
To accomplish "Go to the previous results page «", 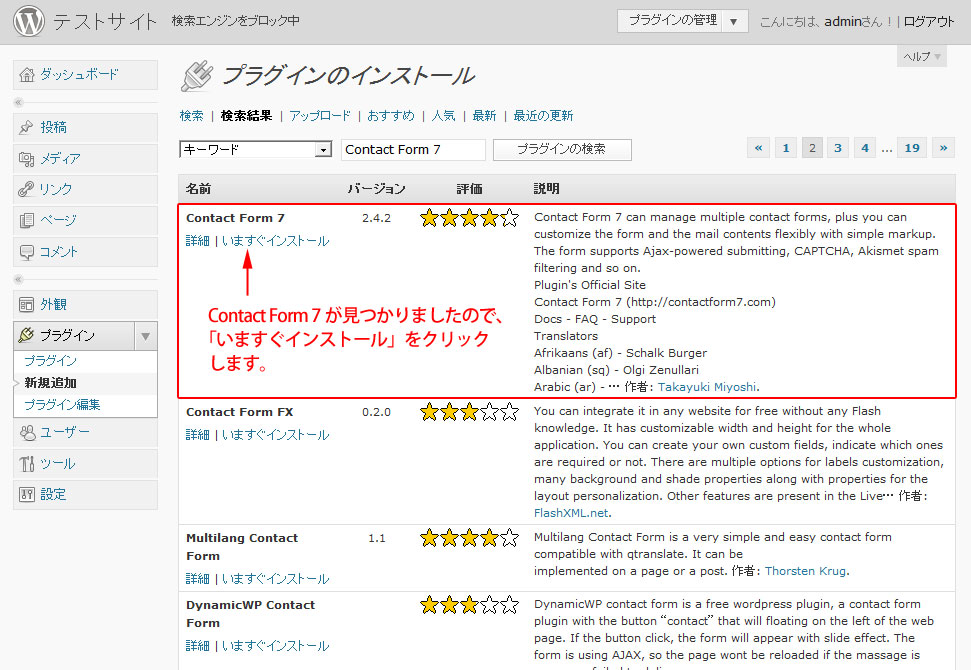I will [x=758, y=148].
